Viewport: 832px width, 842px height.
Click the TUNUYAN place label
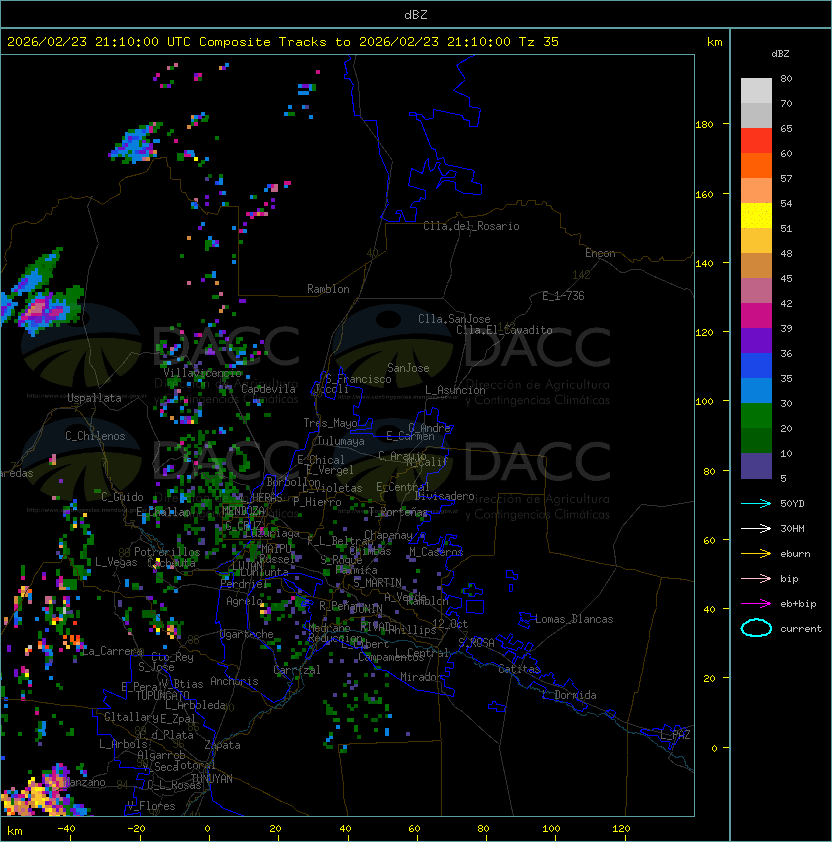coord(212,779)
